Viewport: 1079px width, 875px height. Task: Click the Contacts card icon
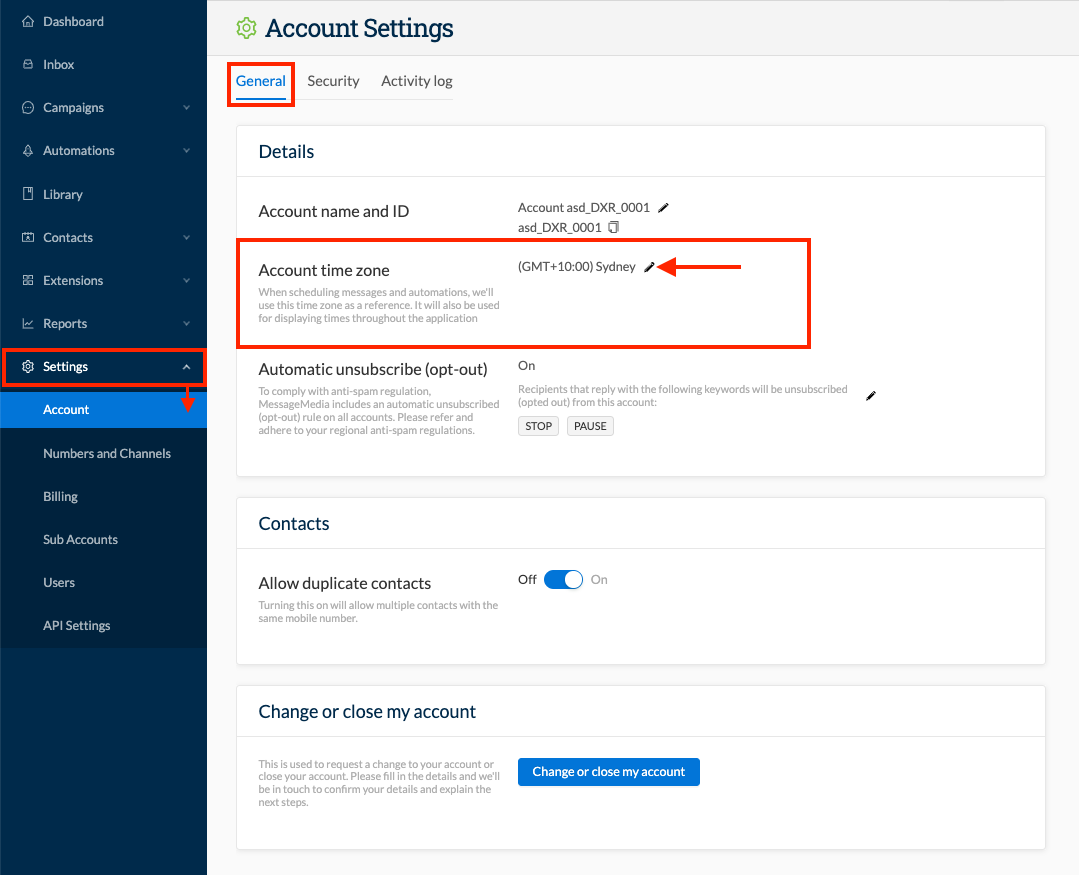coord(28,237)
